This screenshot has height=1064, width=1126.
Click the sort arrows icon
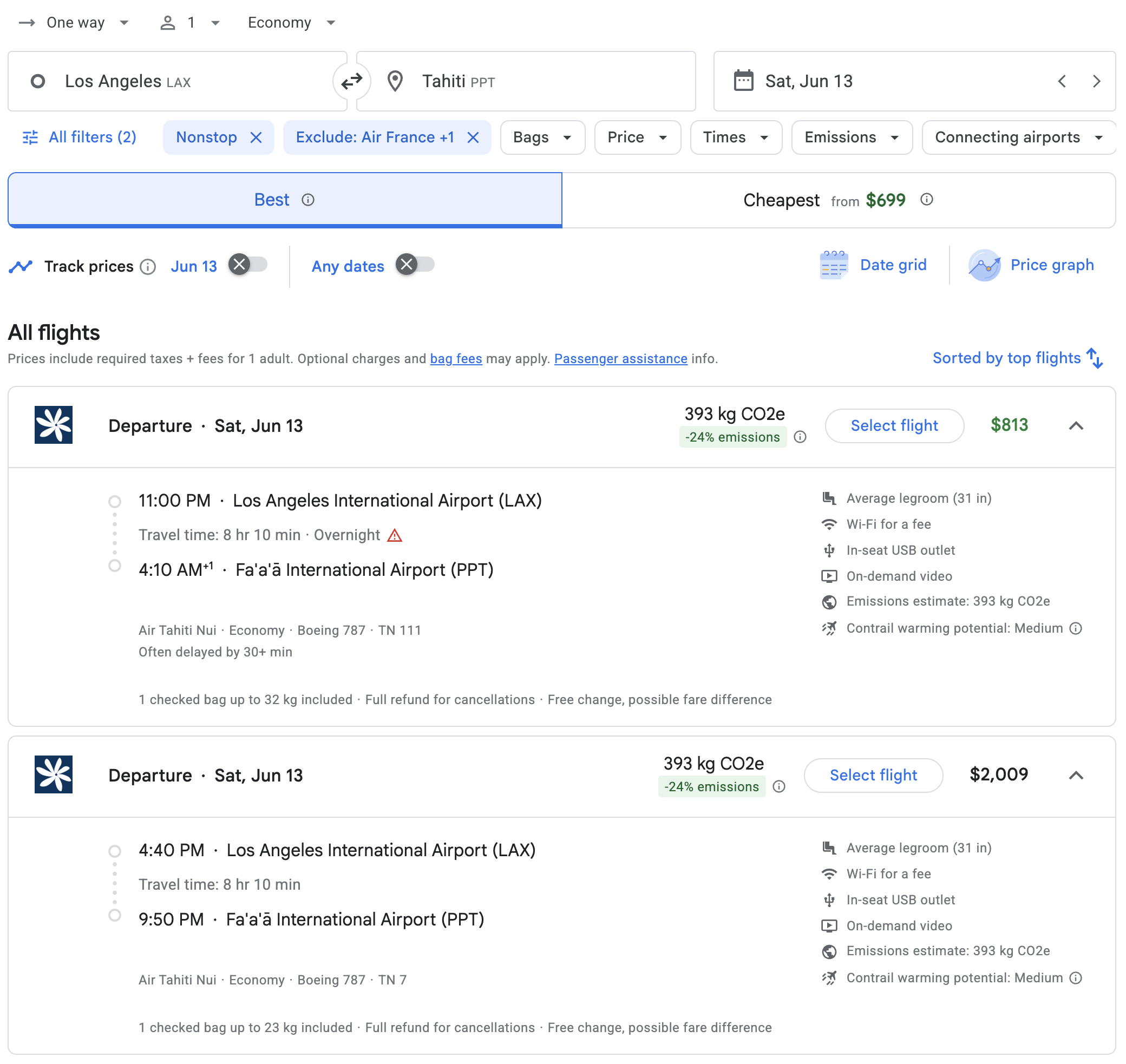(1094, 358)
